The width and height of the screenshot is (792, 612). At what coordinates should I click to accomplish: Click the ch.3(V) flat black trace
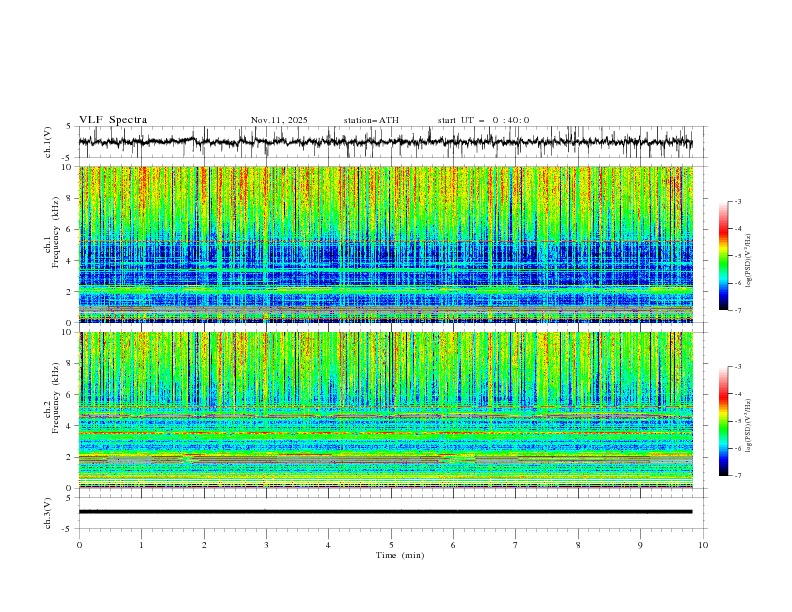[385, 512]
